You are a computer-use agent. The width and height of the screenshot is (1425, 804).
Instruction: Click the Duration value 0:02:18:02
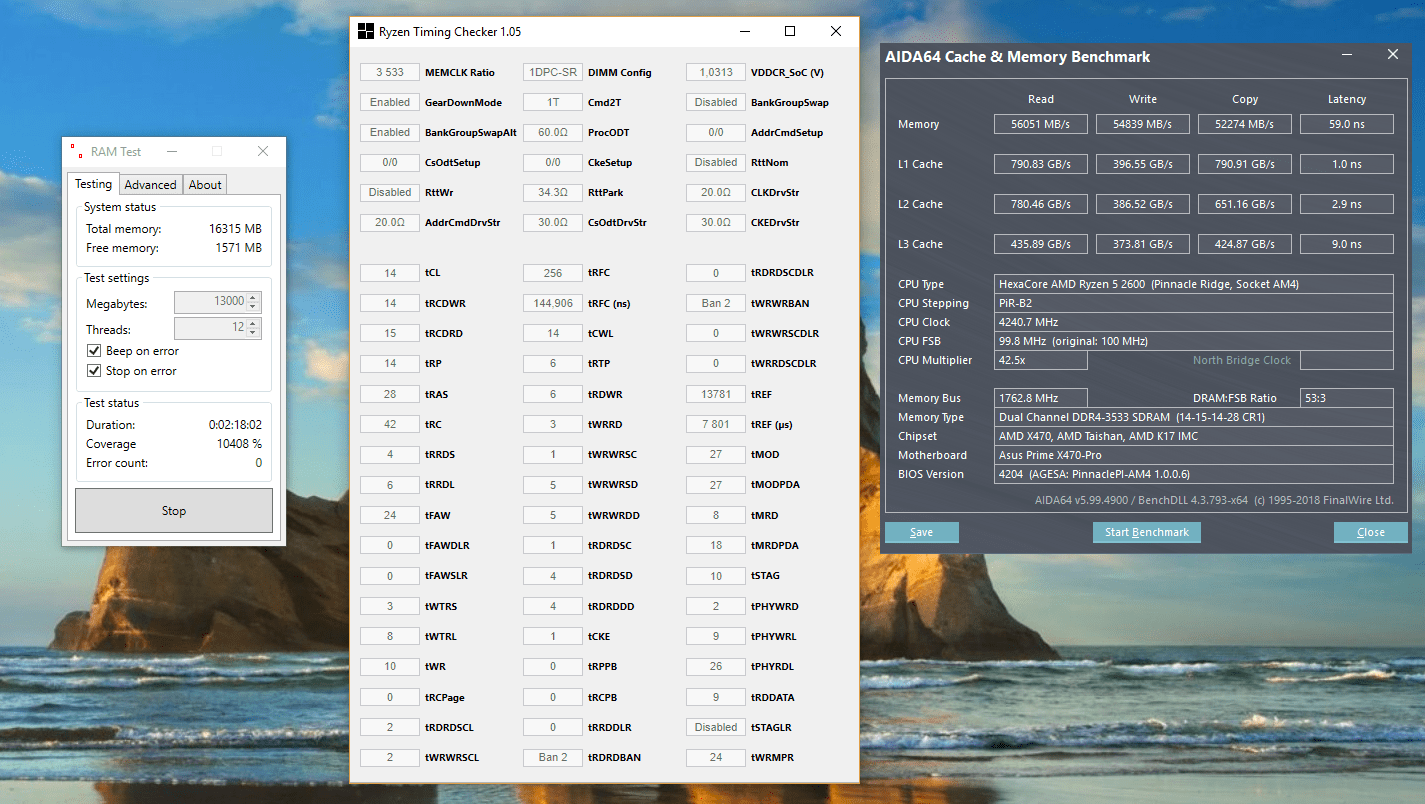point(235,425)
